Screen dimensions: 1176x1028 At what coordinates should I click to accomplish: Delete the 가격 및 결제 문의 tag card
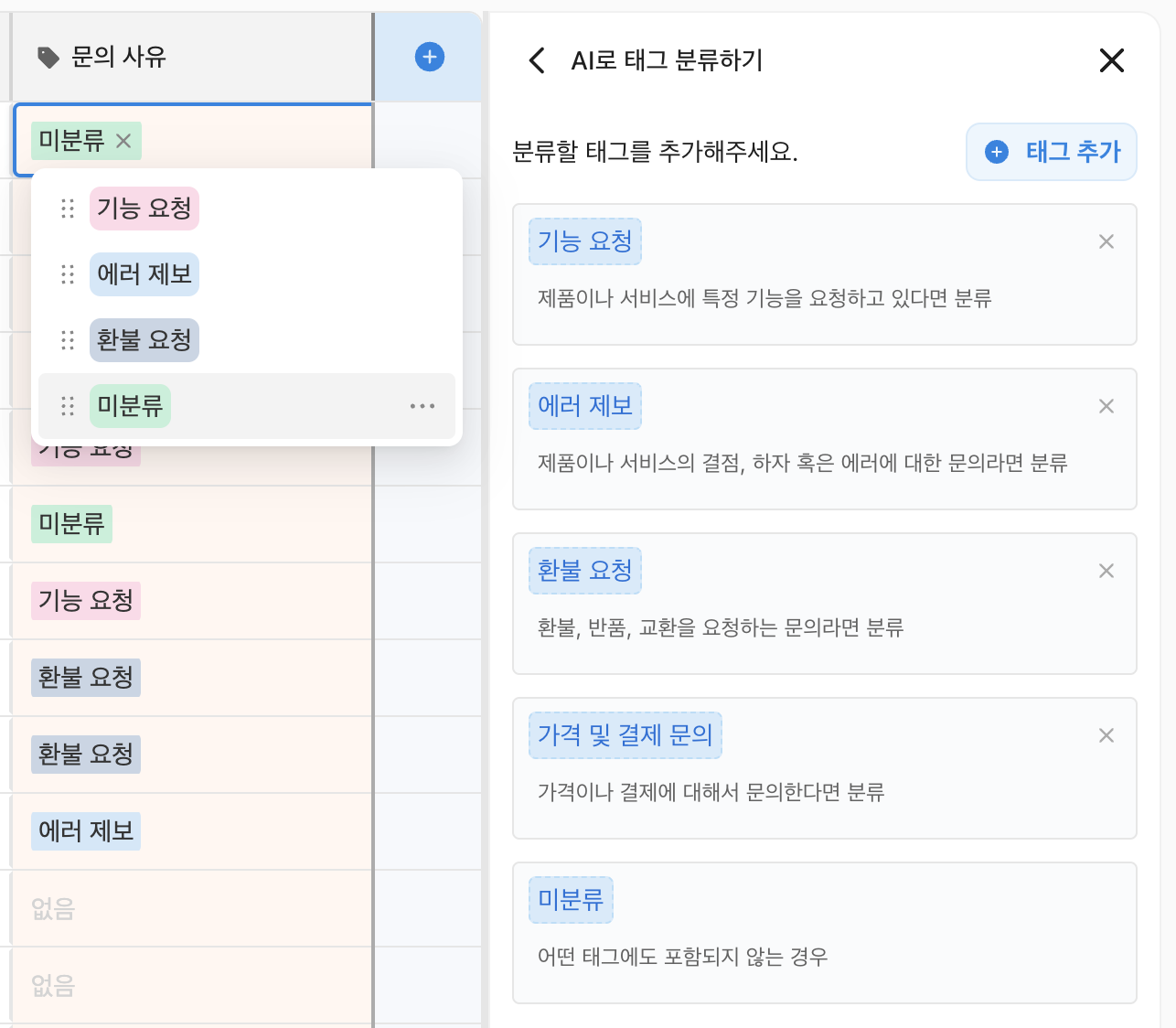coord(1106,735)
